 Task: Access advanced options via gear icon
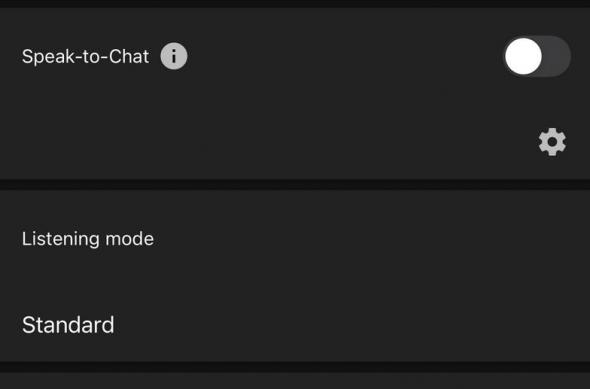552,142
